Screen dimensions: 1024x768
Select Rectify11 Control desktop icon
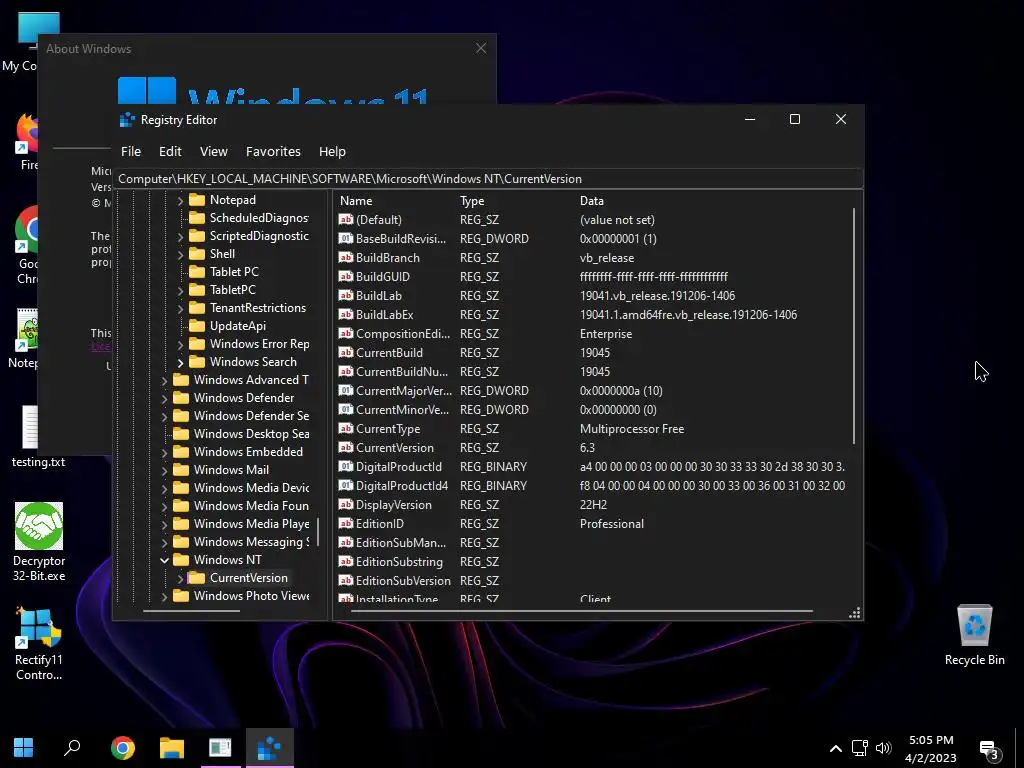tap(39, 645)
